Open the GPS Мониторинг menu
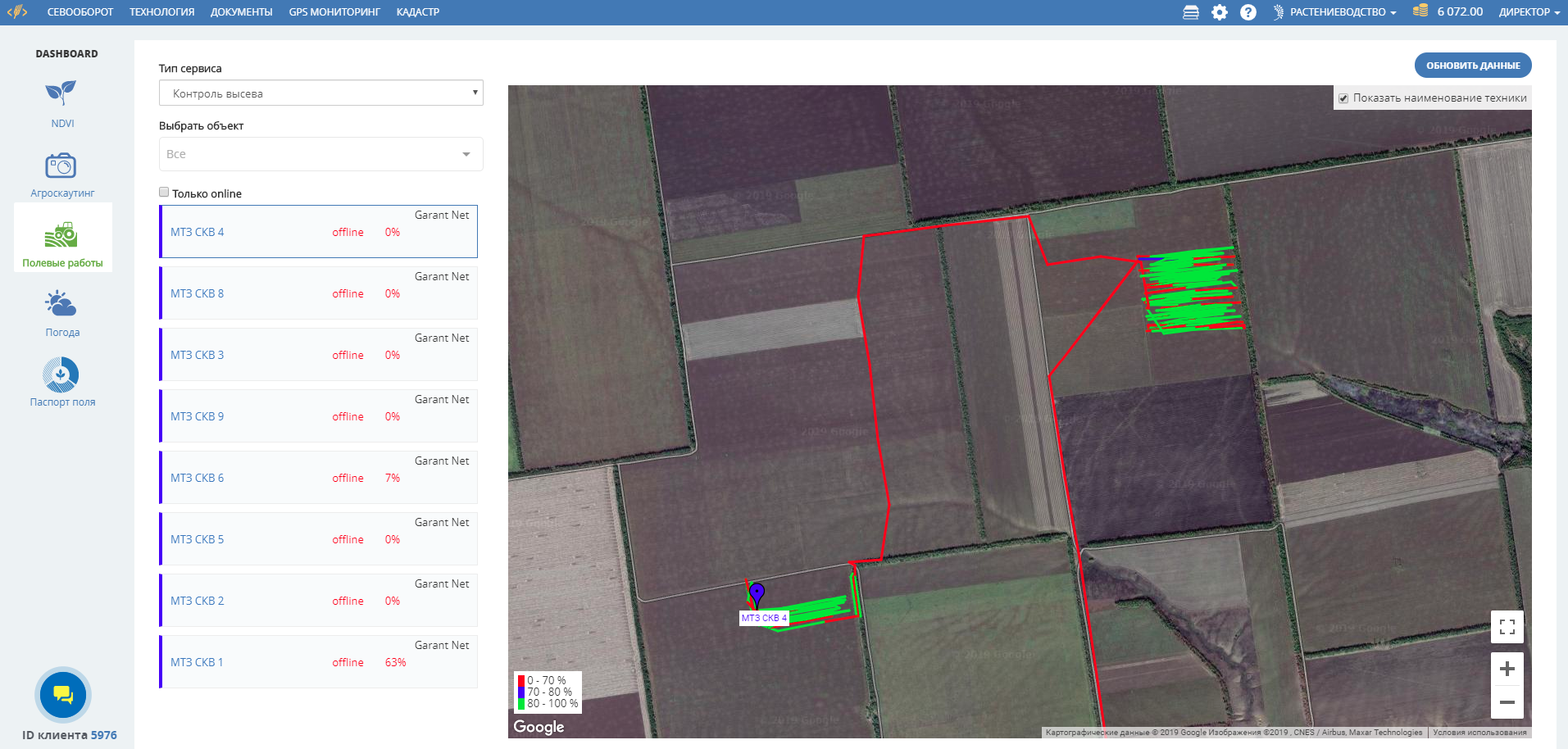The image size is (1568, 749). coord(334,12)
